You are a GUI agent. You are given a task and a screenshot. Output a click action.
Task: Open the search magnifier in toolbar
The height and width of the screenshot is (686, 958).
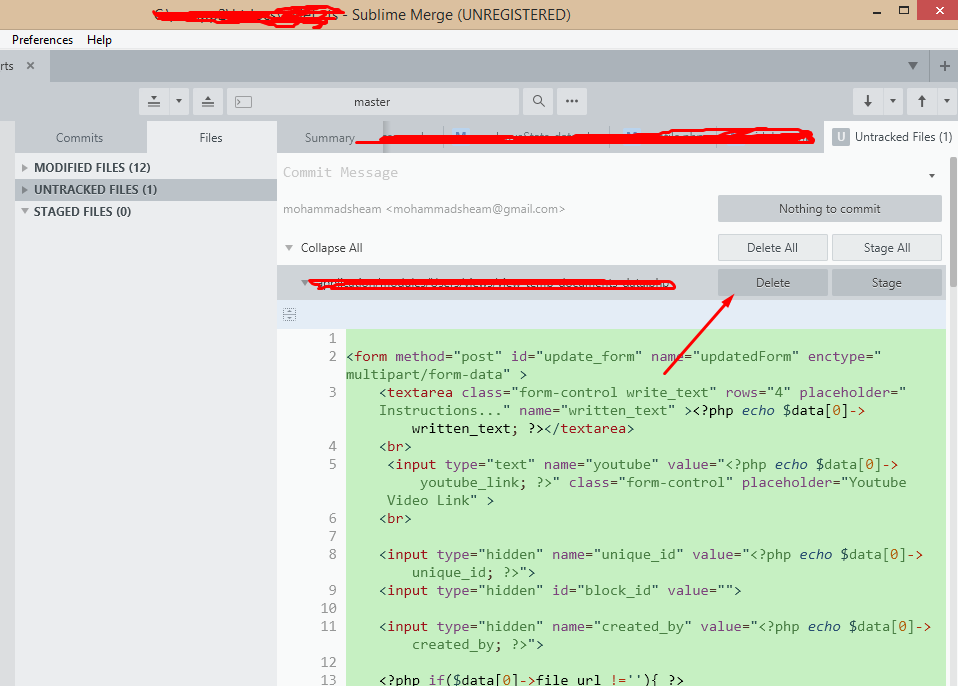pyautogui.click(x=538, y=101)
